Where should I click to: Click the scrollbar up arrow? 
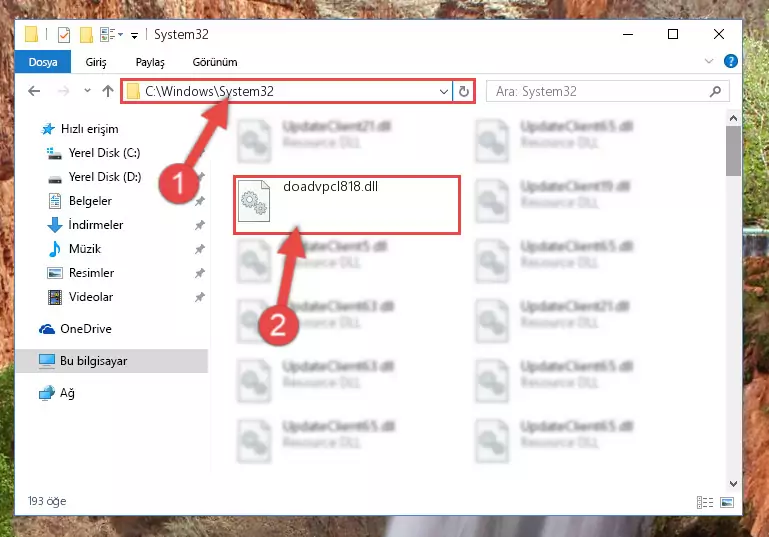click(733, 118)
